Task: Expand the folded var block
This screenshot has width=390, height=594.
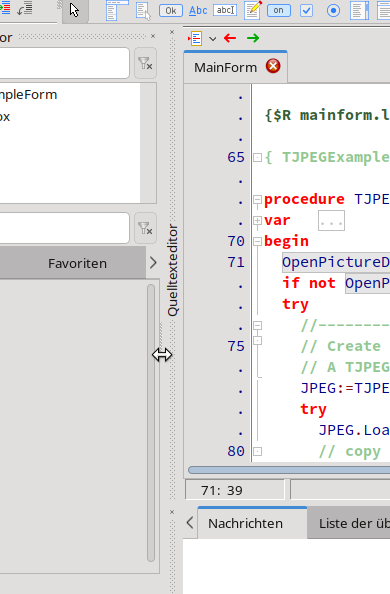Action: click(x=257, y=220)
